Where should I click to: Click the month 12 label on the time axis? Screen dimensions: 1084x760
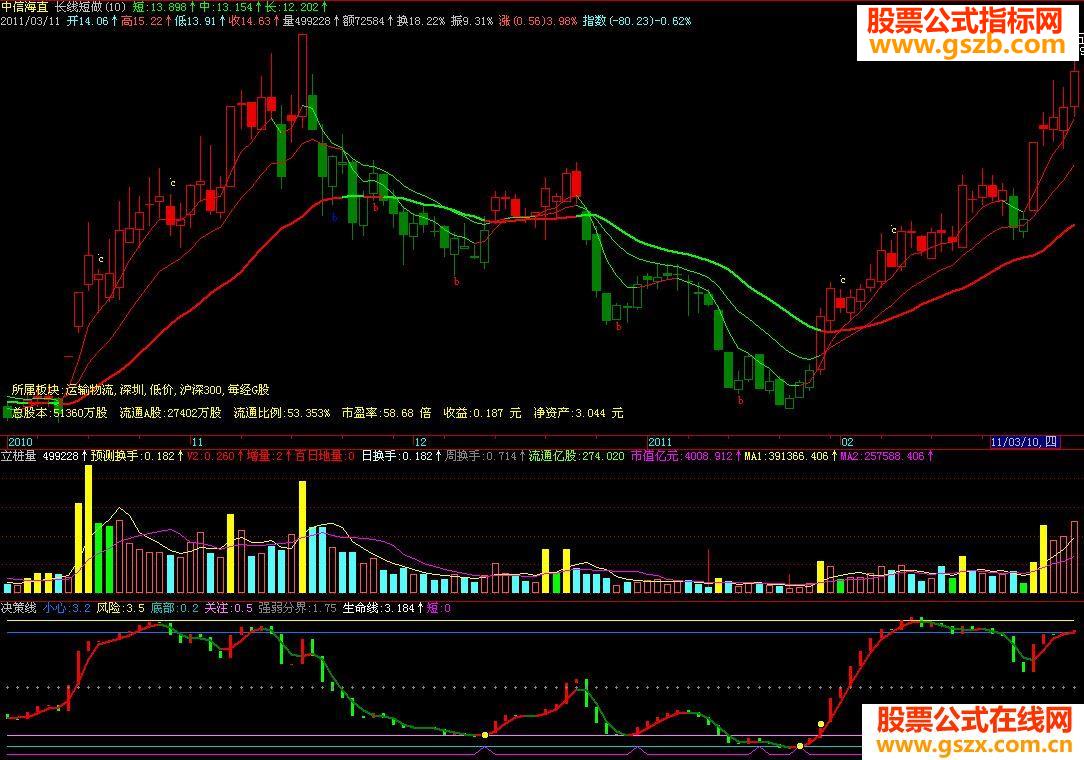[420, 442]
